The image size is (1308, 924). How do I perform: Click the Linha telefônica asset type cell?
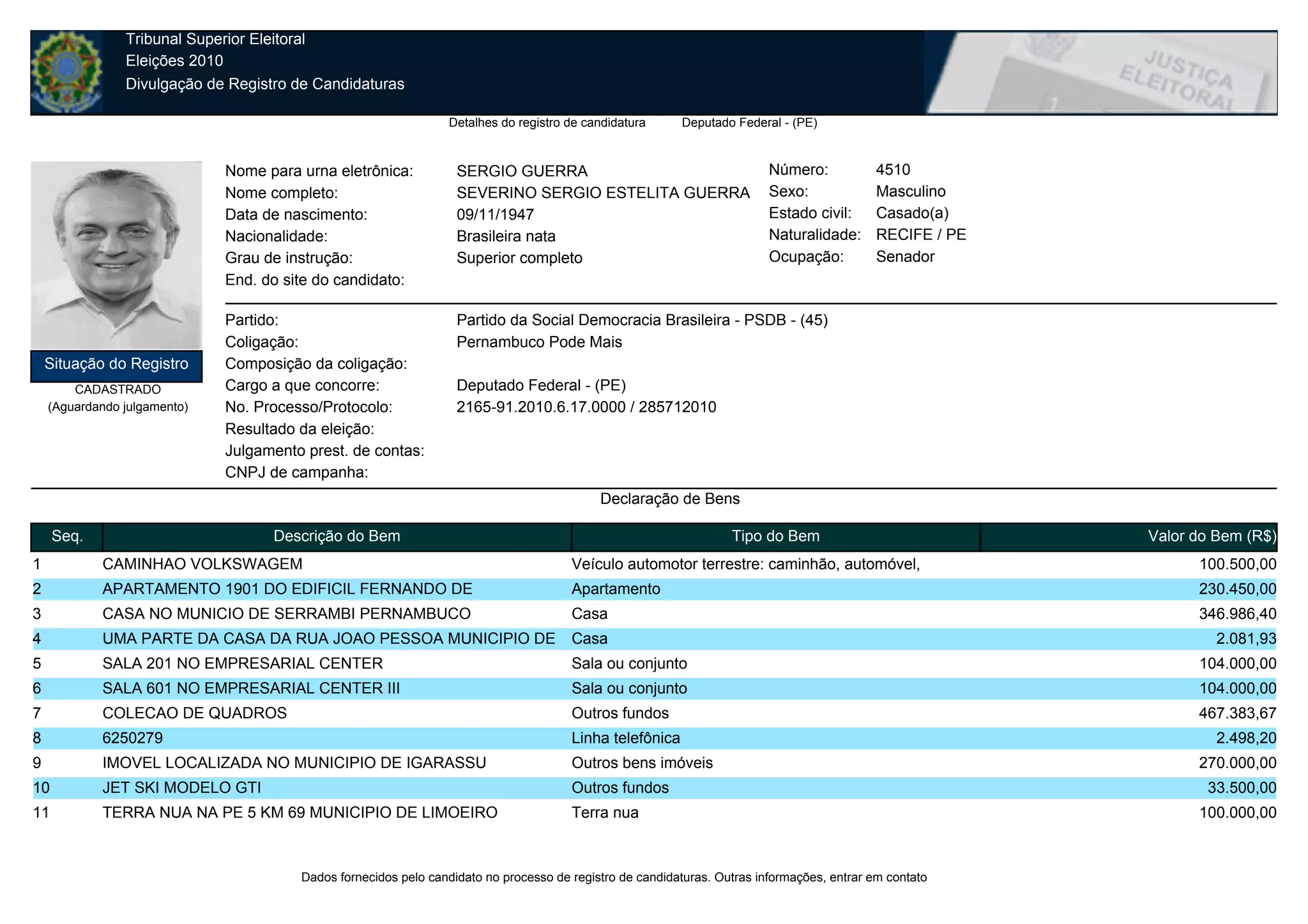626,738
